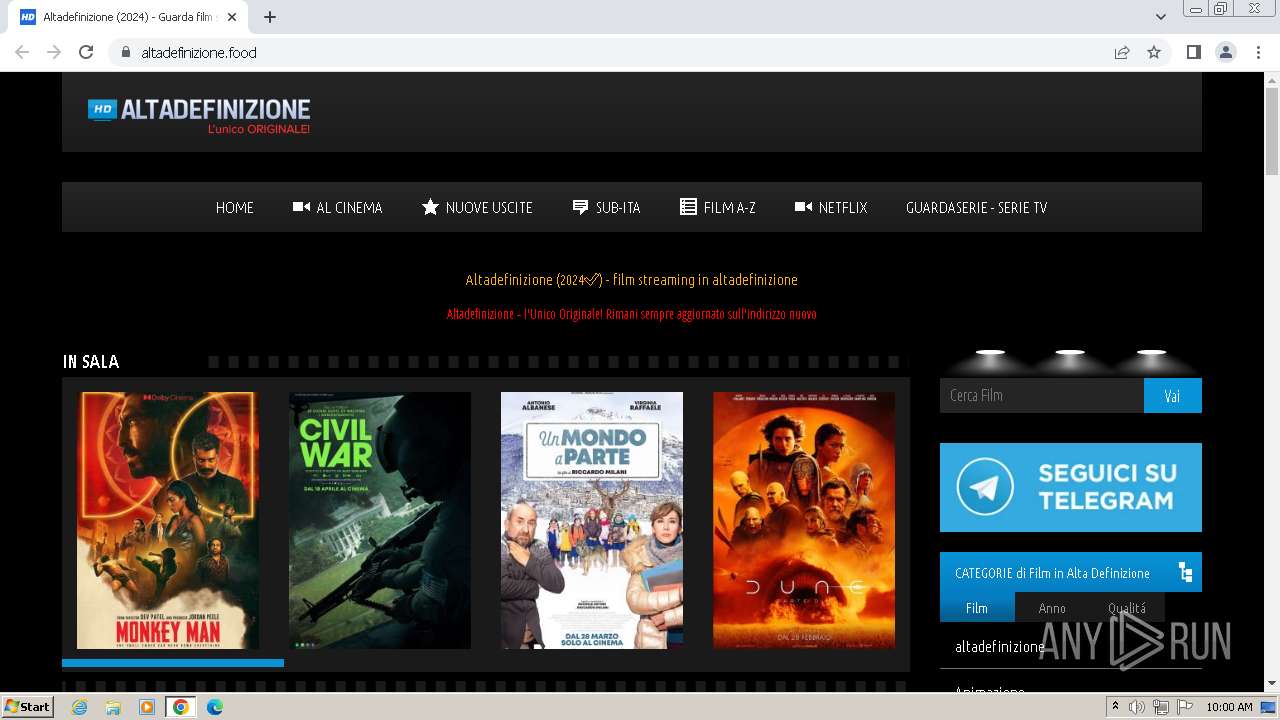1280x720 pixels.
Task: Click the Chrome taskbar icon
Action: point(181,707)
